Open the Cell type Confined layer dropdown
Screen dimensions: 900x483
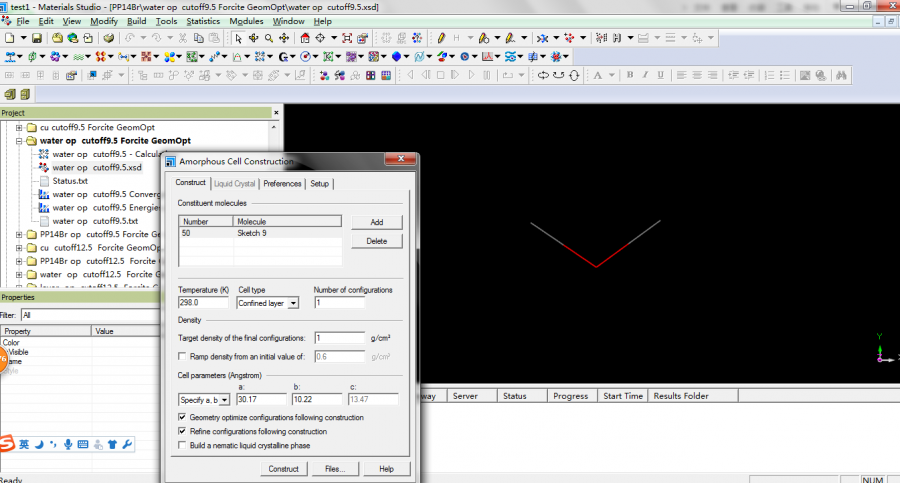292,303
